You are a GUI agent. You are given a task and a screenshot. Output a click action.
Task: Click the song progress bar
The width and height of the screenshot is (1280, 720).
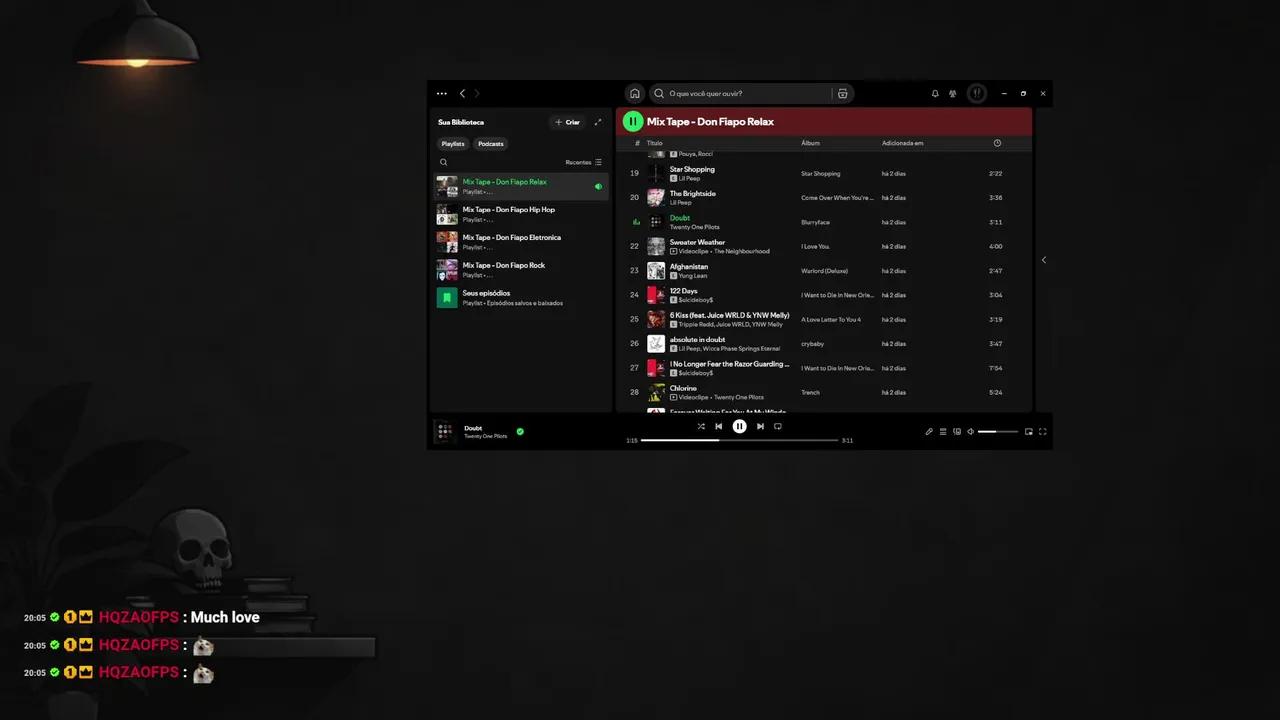pos(739,440)
